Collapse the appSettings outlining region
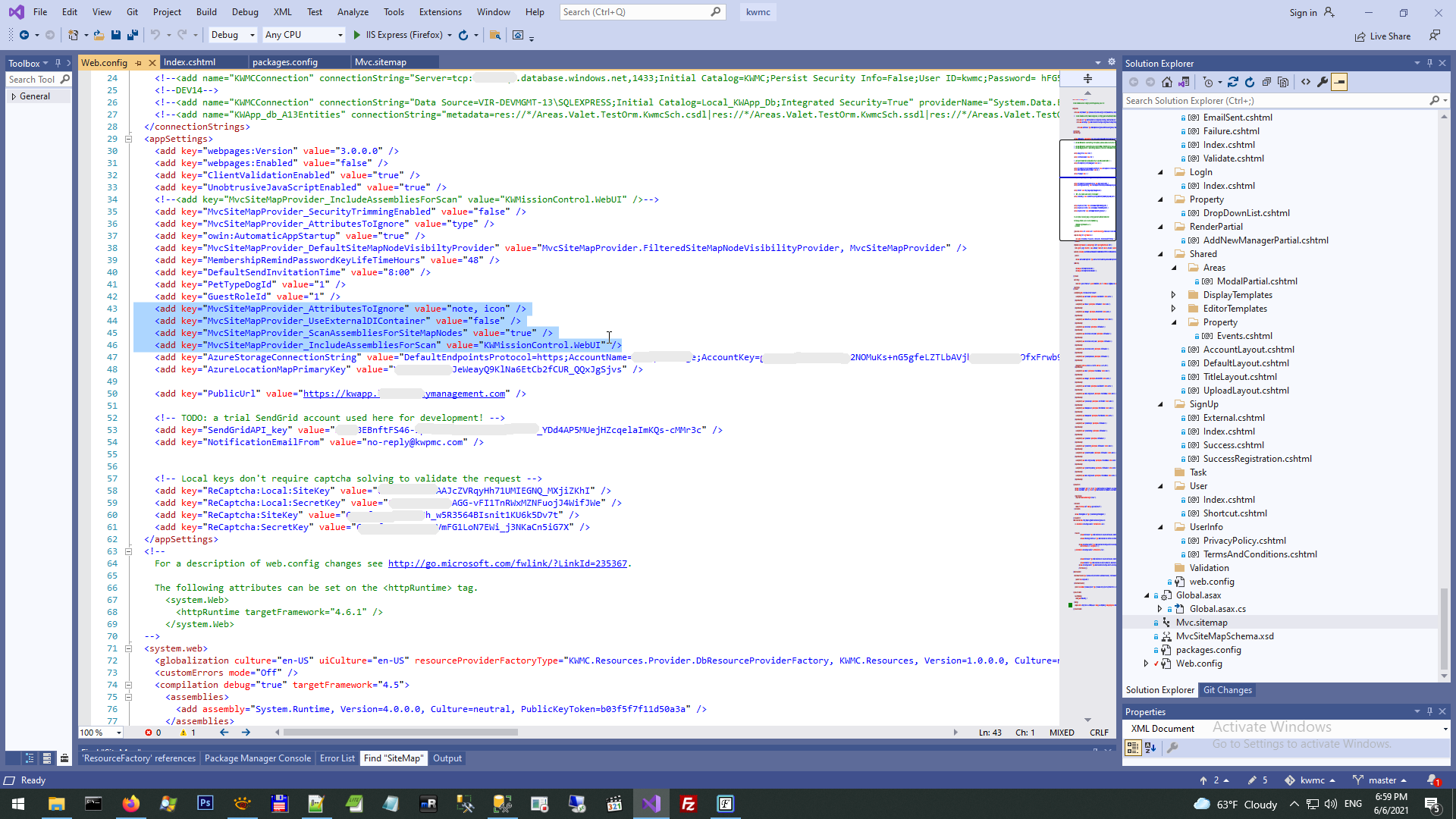This screenshot has height=819, width=1456. pyautogui.click(x=128, y=140)
